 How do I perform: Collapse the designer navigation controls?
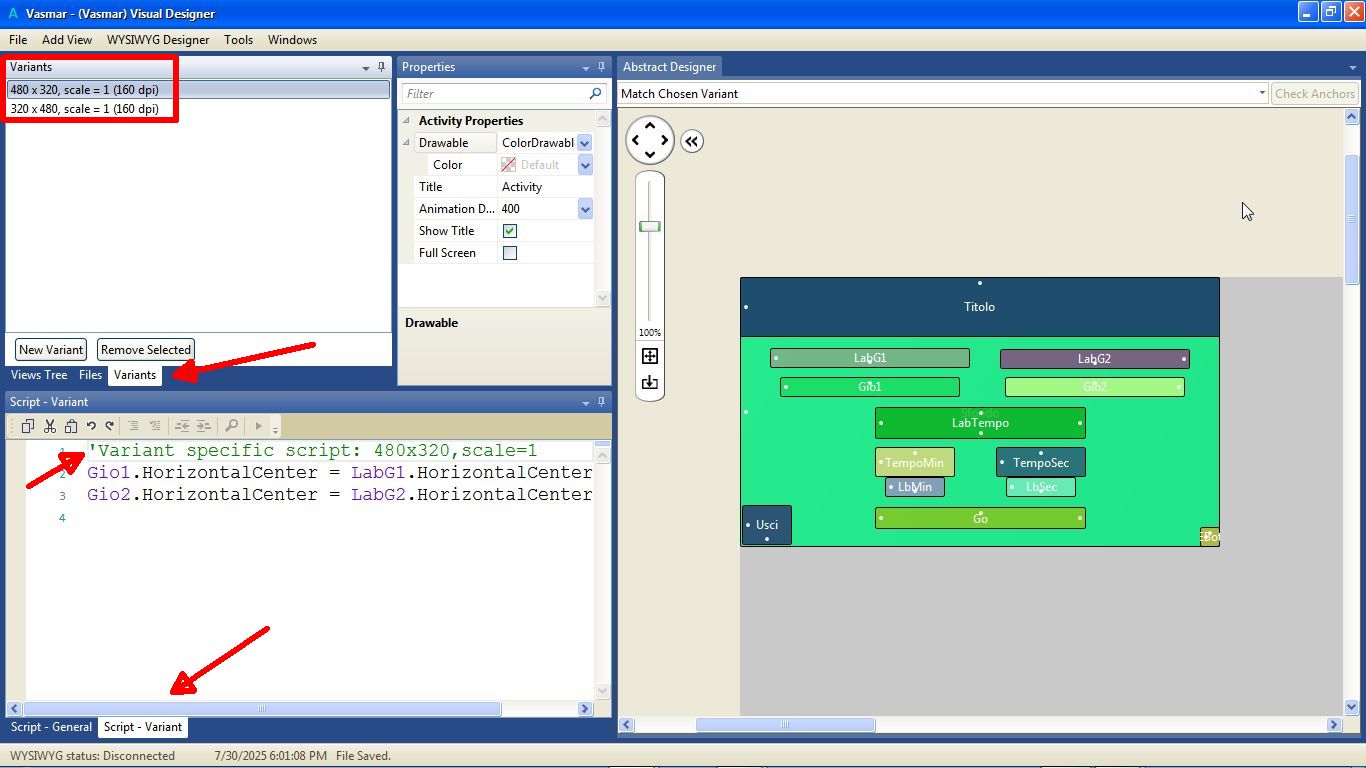[x=692, y=141]
